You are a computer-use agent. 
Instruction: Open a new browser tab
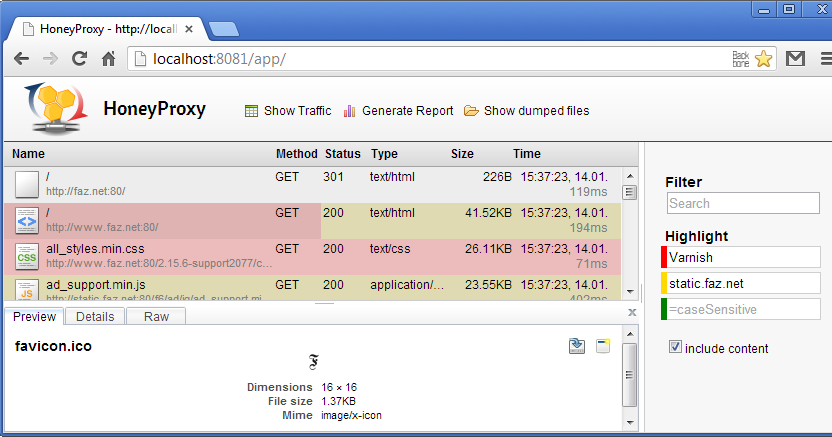224,29
